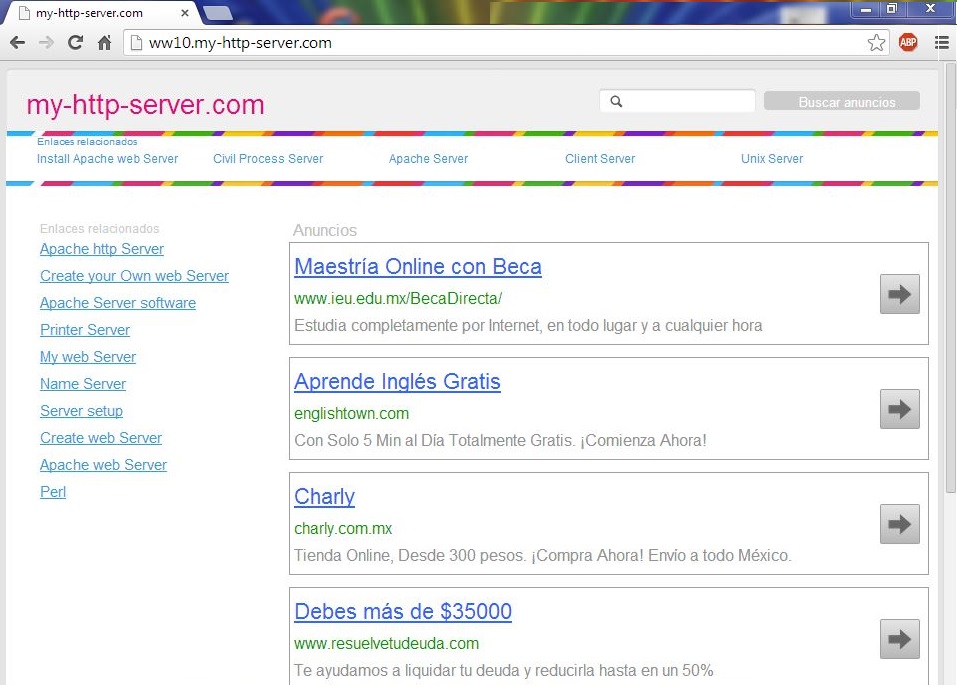Open Name Server link

[83, 384]
